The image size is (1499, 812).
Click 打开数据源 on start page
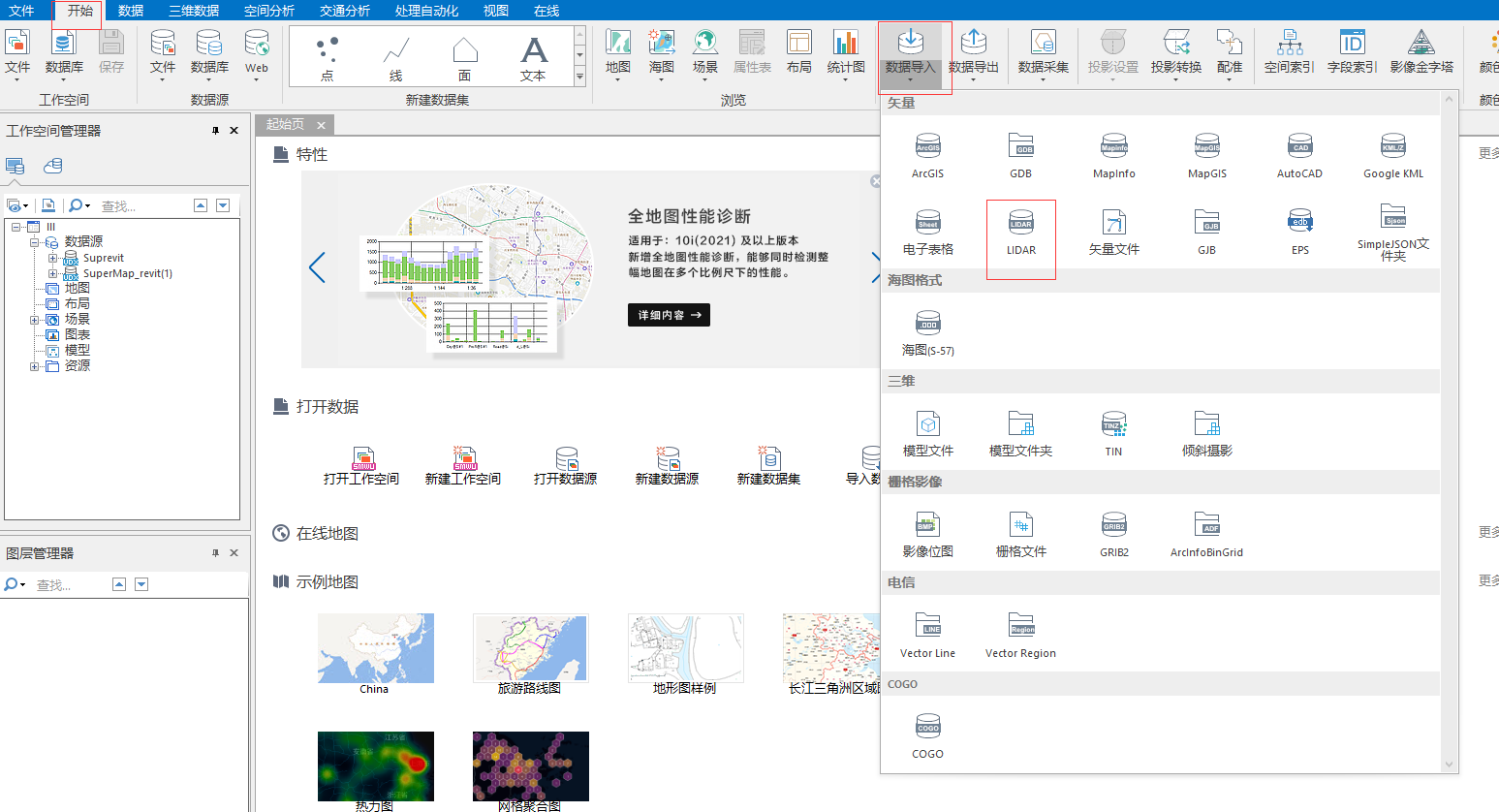tap(565, 466)
